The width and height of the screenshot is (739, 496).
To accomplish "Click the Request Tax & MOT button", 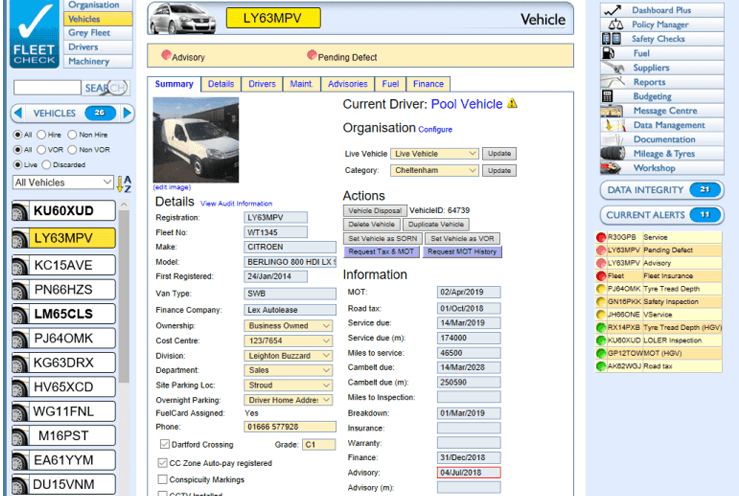I will [x=382, y=252].
